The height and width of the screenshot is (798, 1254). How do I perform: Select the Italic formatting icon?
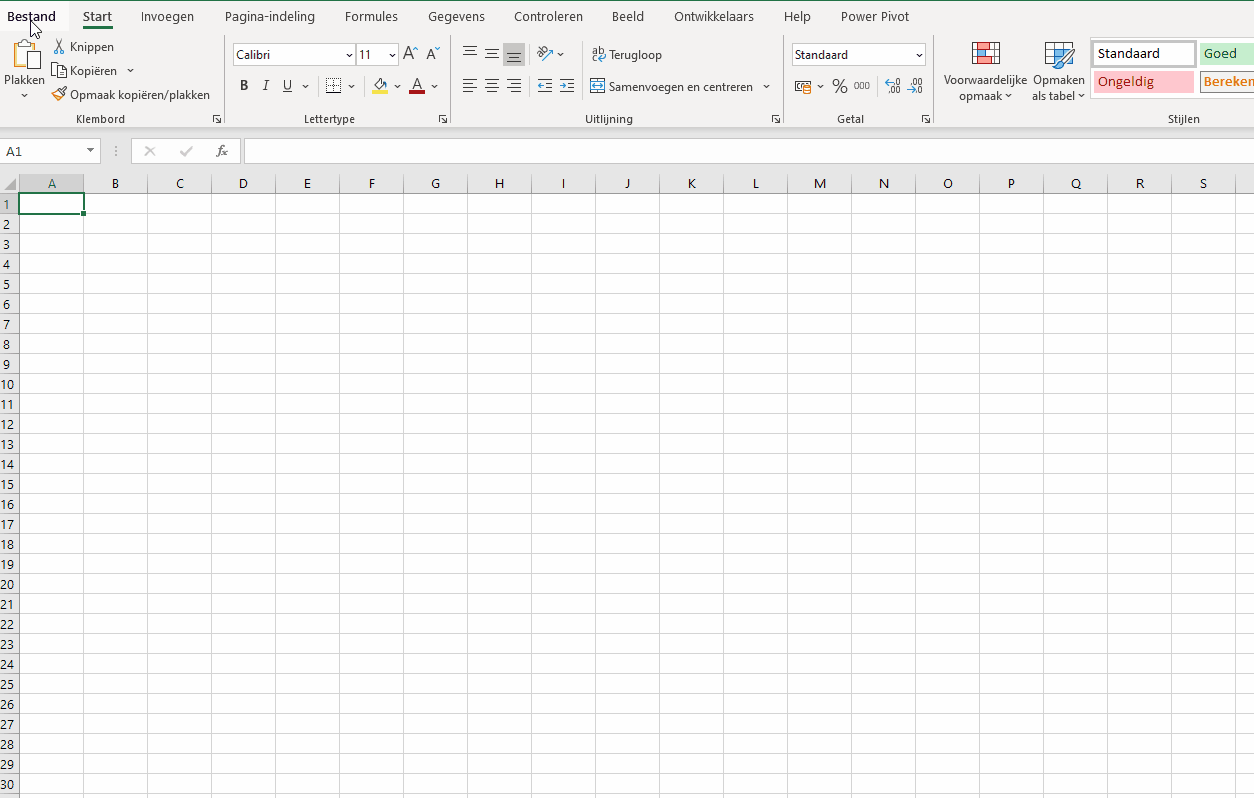(x=265, y=86)
